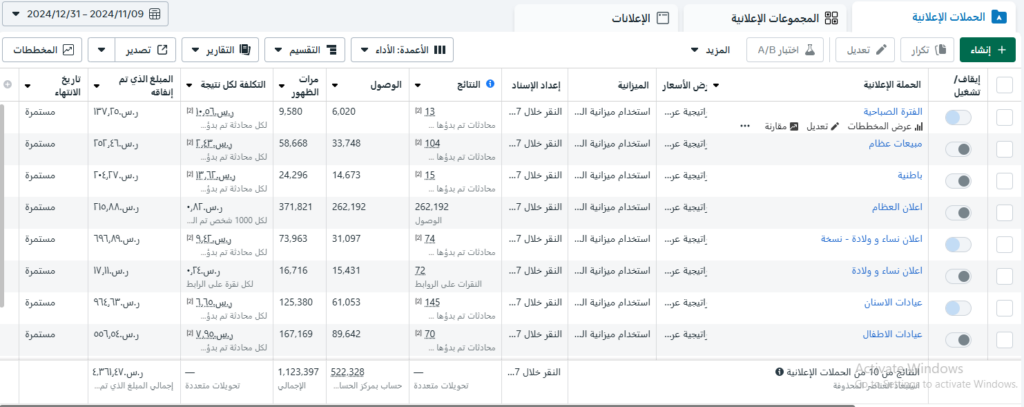Click the pencil تعديل under الفترة الصباحية

pos(825,127)
